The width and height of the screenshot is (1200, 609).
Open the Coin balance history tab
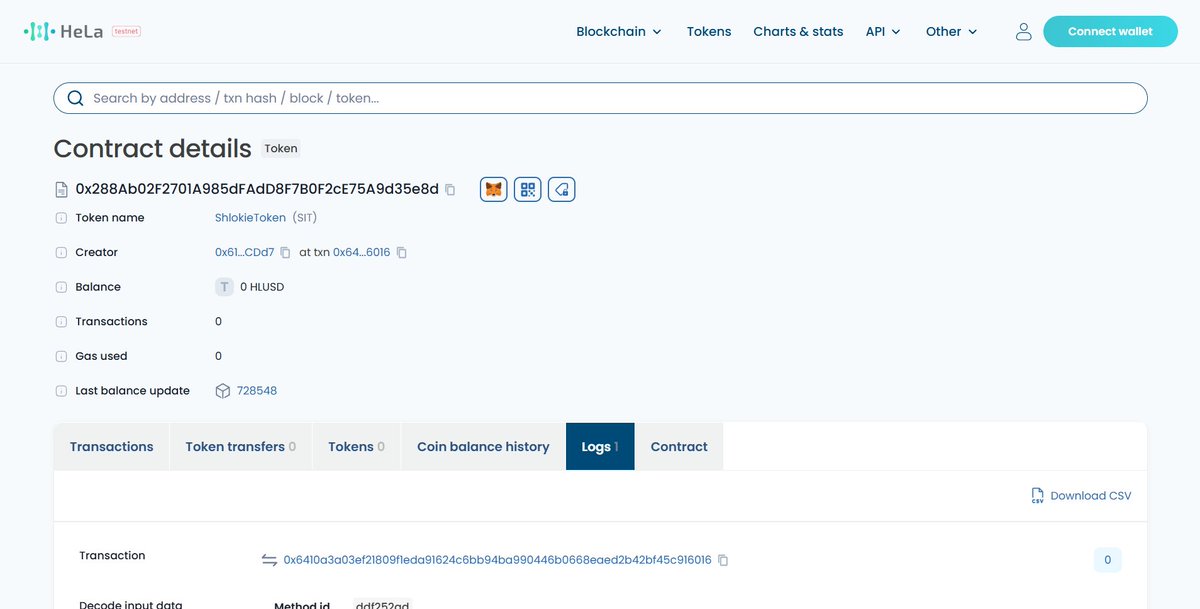pos(483,447)
